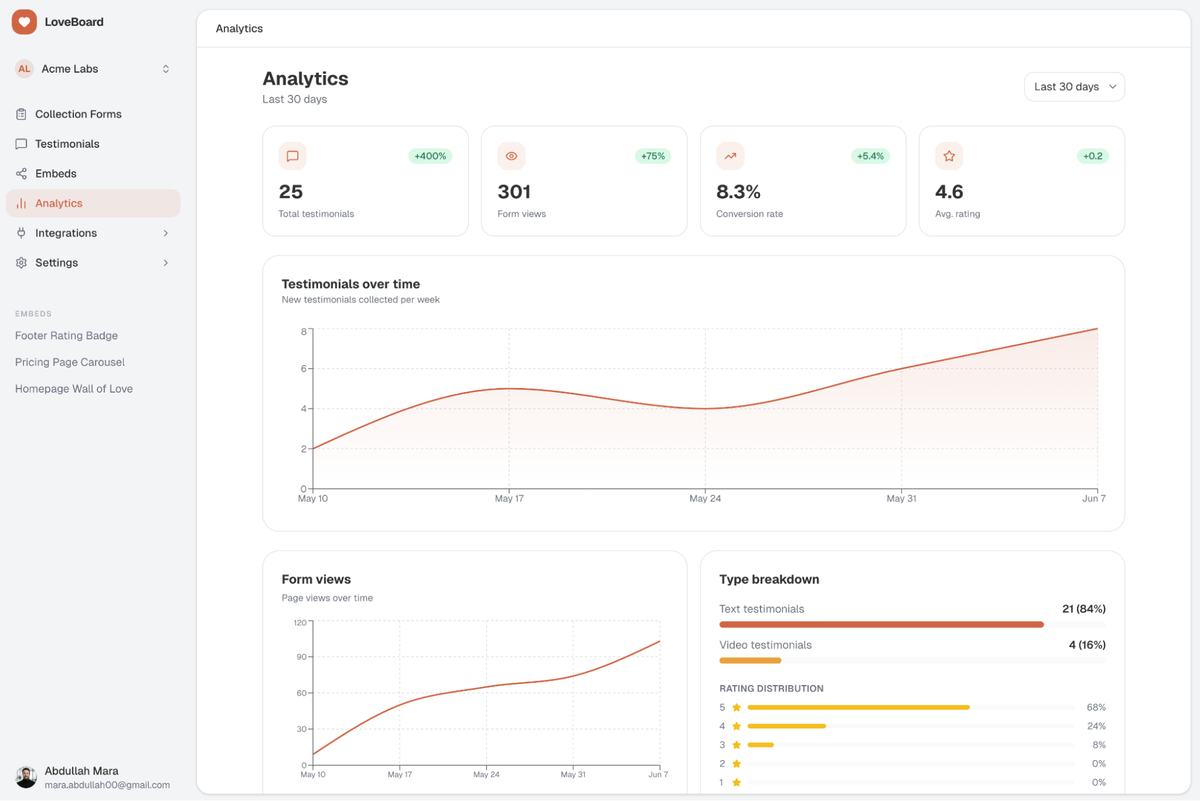1200x801 pixels.
Task: Expand the Settings submenu chevron
Action: click(166, 263)
